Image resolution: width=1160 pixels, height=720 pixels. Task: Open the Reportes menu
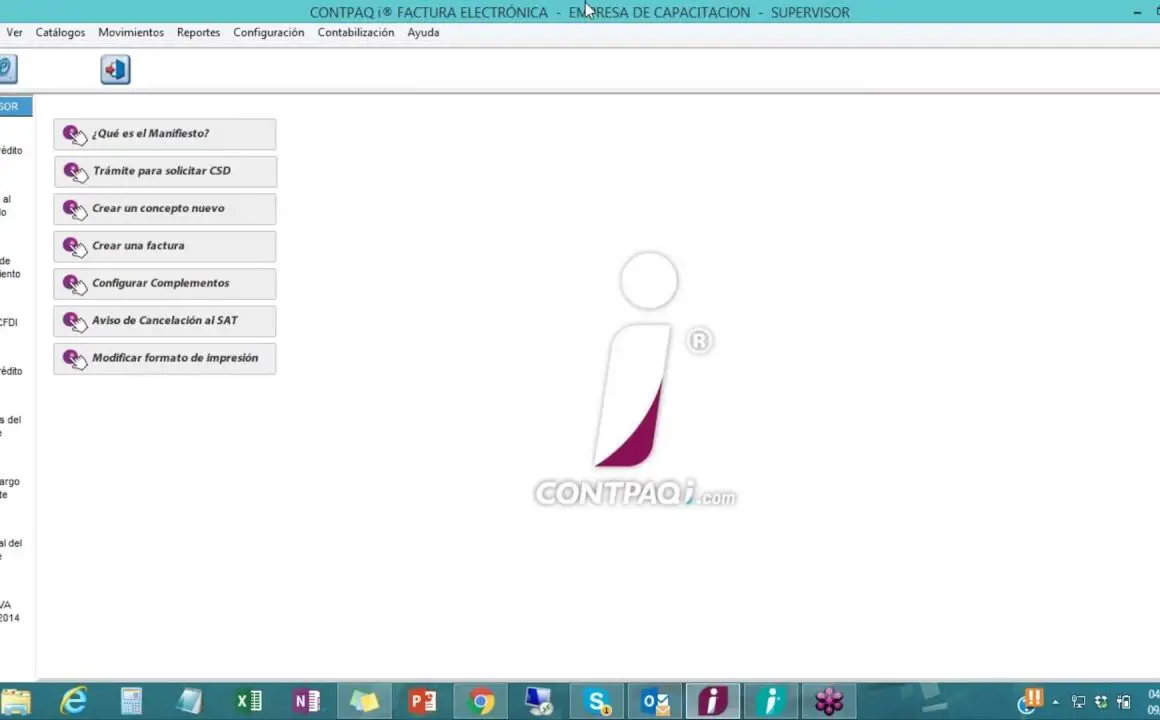click(x=198, y=32)
